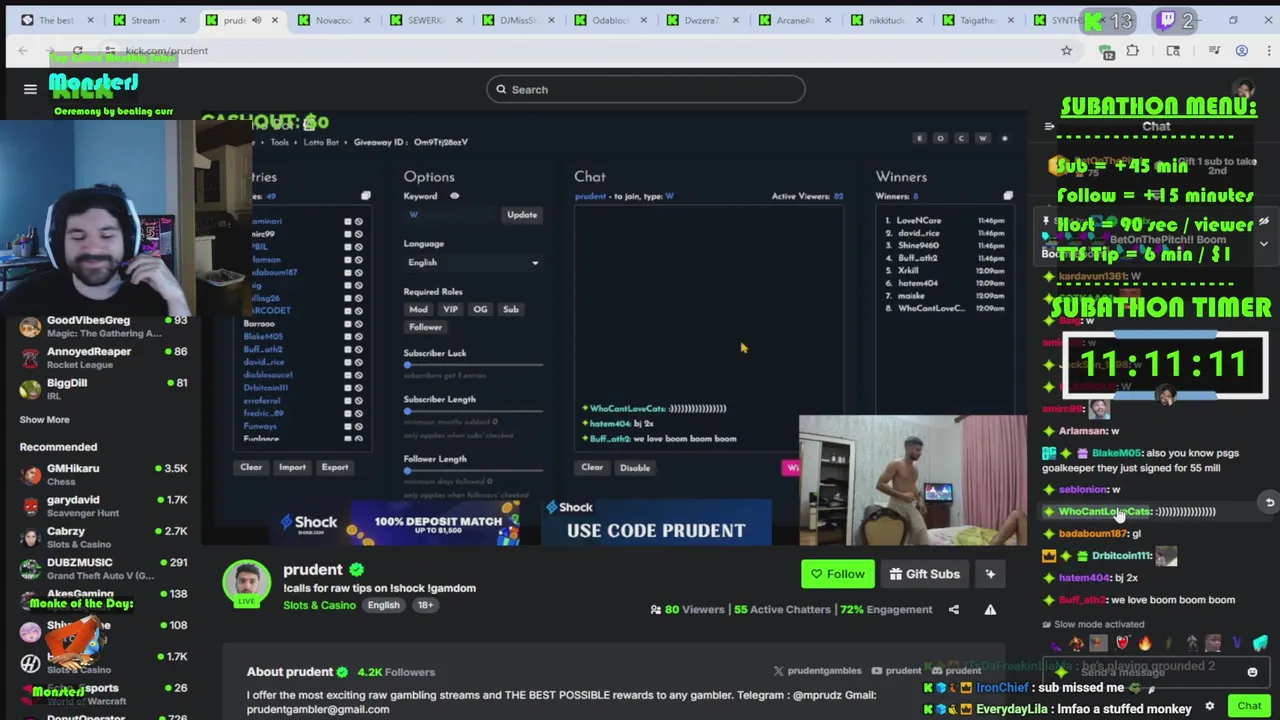Toggle the VIP required role
Screen dimensions: 1280x720
click(x=450, y=309)
